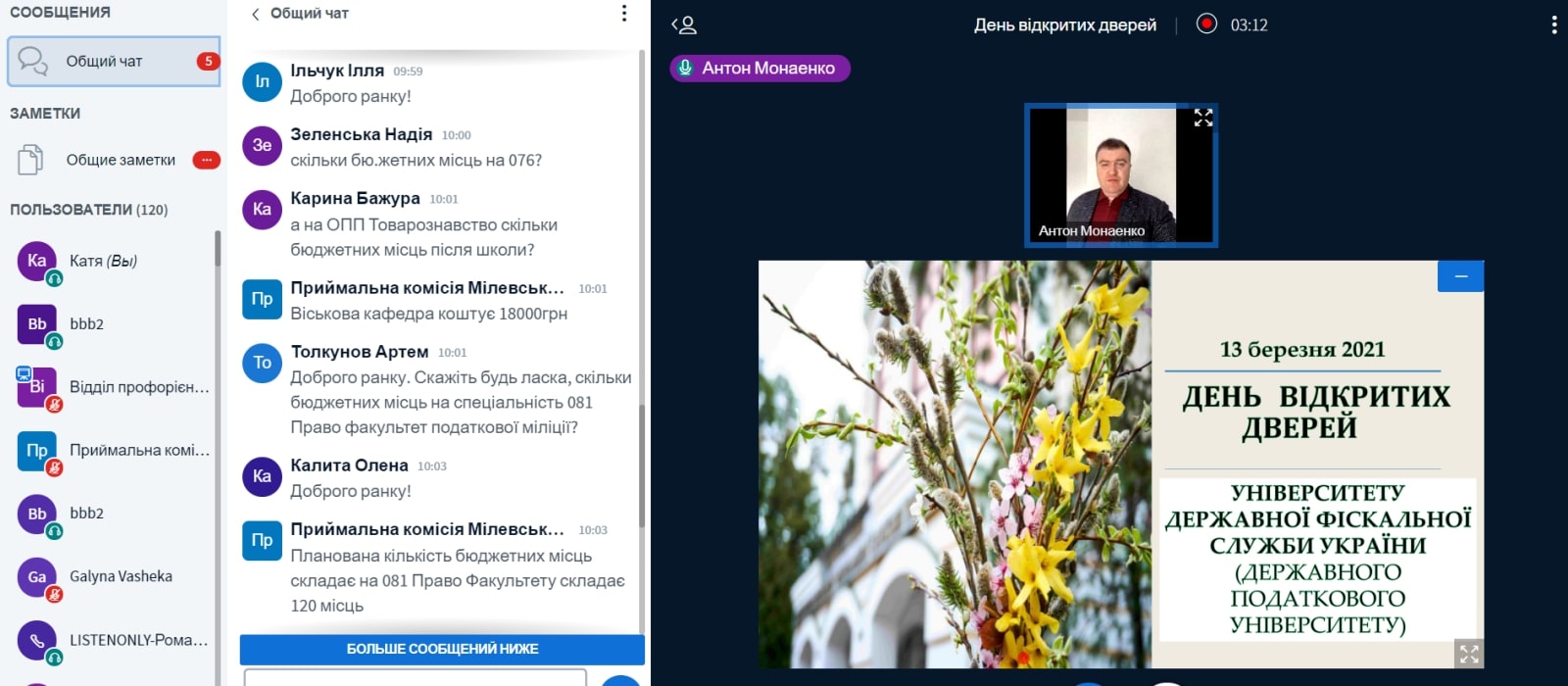Screen dimensions: 1568x686
Task: Click Пр avatar beside Віськова кафедра message
Action: tap(262, 299)
